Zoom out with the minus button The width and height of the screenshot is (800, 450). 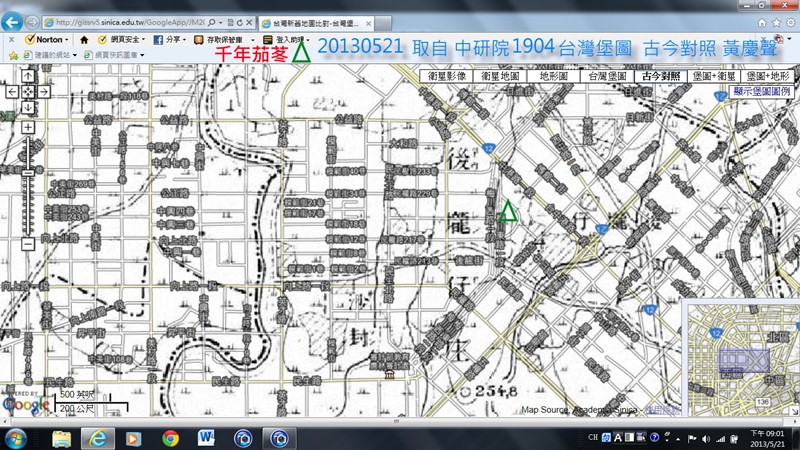click(28, 244)
